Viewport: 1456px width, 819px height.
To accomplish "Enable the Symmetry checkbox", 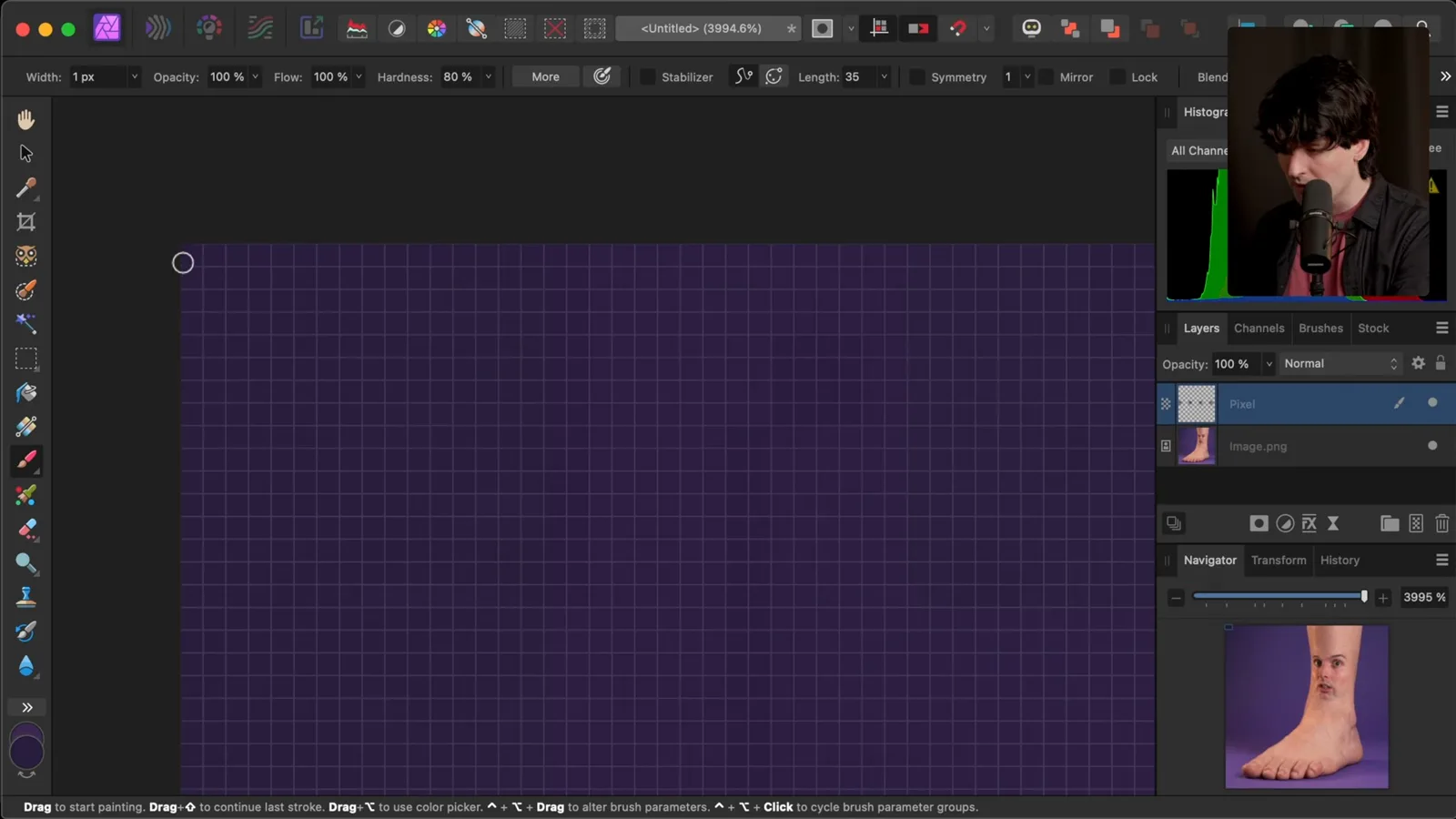I will pos(917,77).
